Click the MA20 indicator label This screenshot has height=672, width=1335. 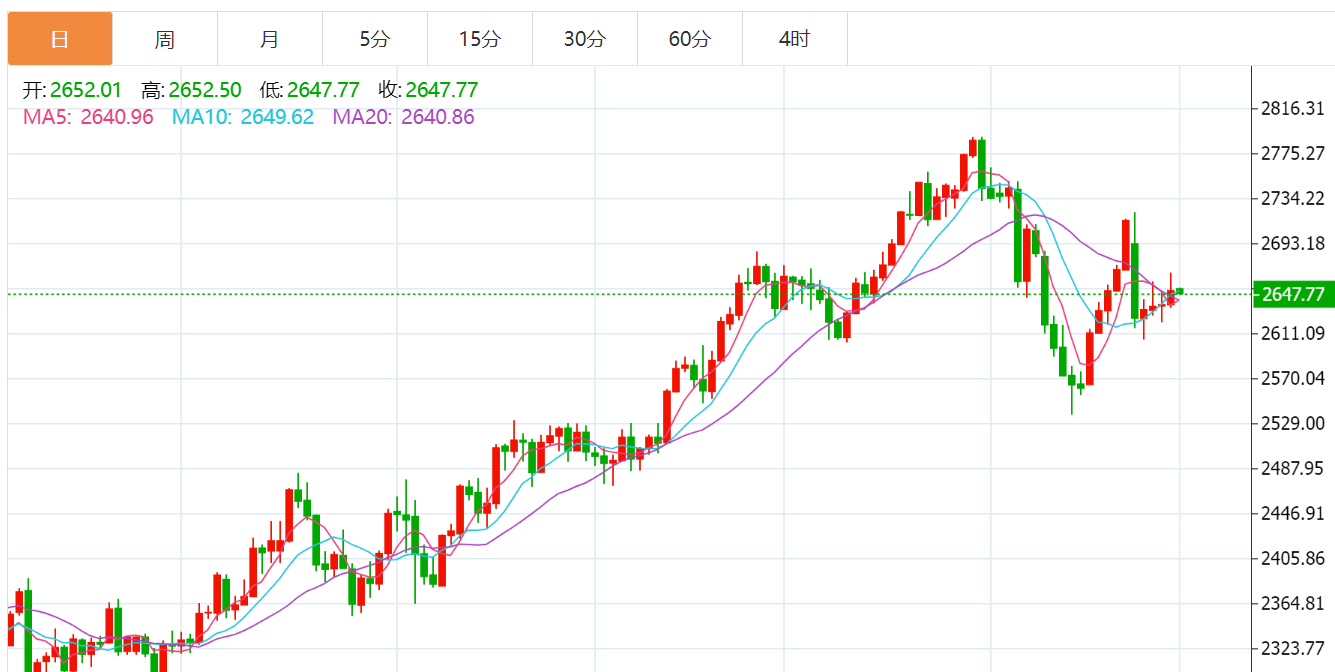coord(403,117)
